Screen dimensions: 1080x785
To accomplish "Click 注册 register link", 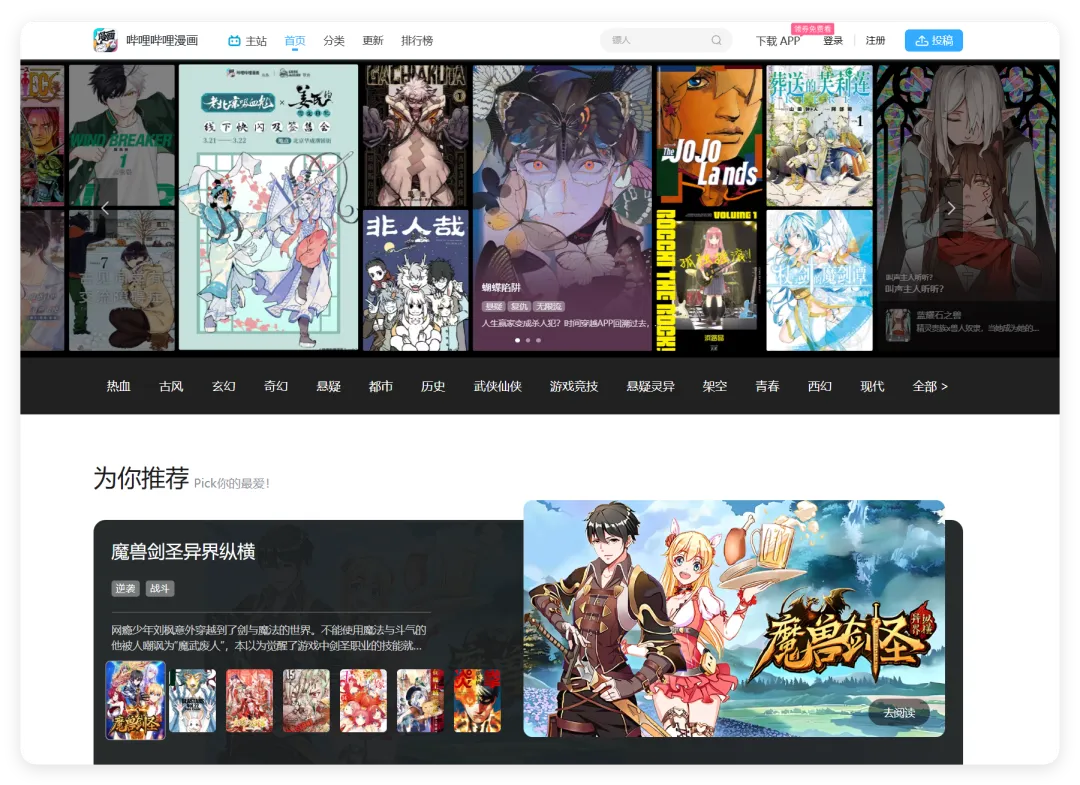I will (875, 41).
